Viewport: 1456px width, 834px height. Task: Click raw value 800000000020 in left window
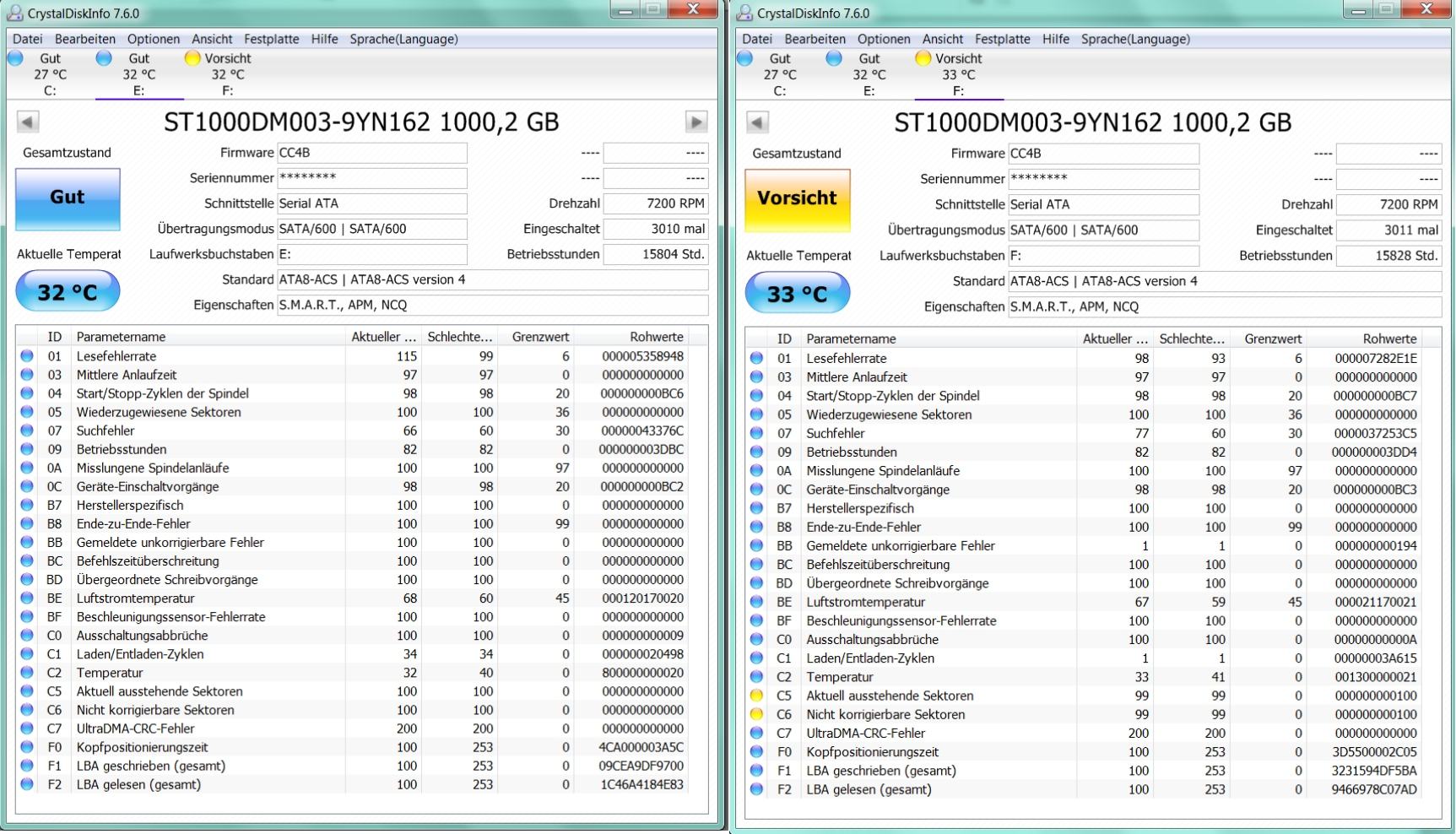tap(642, 673)
